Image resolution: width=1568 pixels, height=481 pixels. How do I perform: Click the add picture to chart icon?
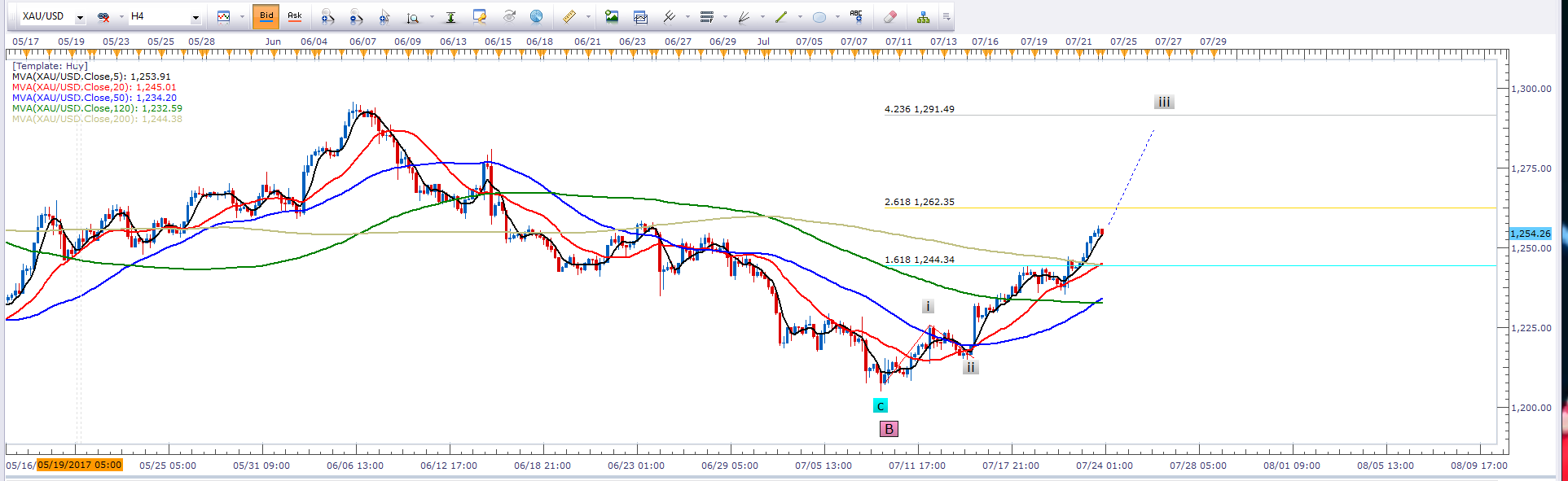tap(612, 16)
